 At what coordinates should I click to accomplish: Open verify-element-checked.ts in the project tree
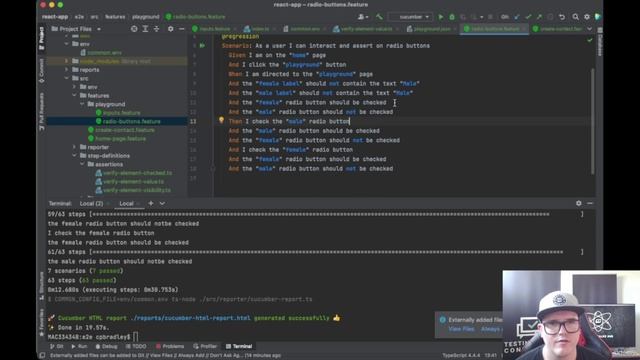pyautogui.click(x=137, y=173)
